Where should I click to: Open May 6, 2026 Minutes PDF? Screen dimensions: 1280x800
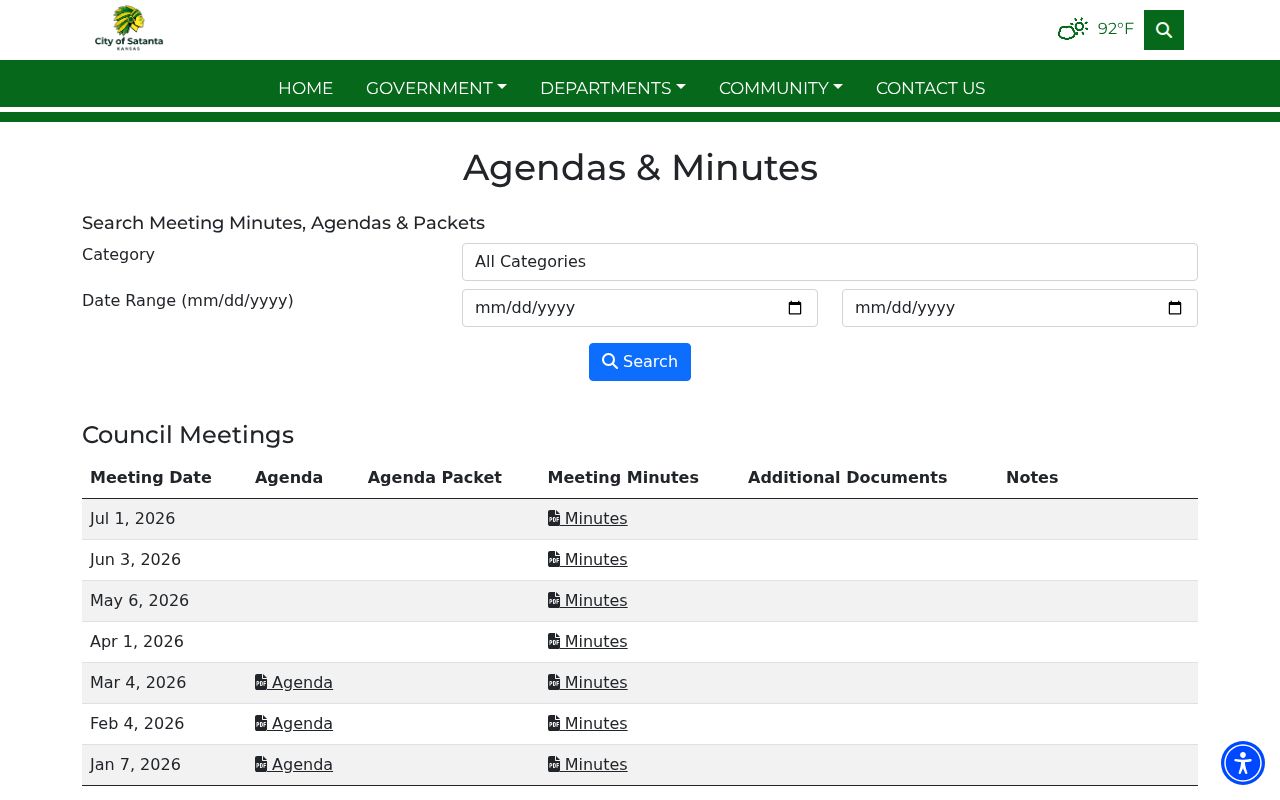(588, 600)
